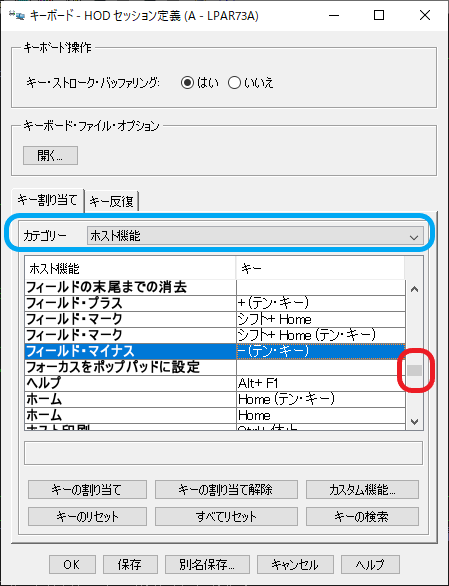This screenshot has width=449, height=586.
Task: Close the キーボード dialog window
Action: (x=425, y=15)
